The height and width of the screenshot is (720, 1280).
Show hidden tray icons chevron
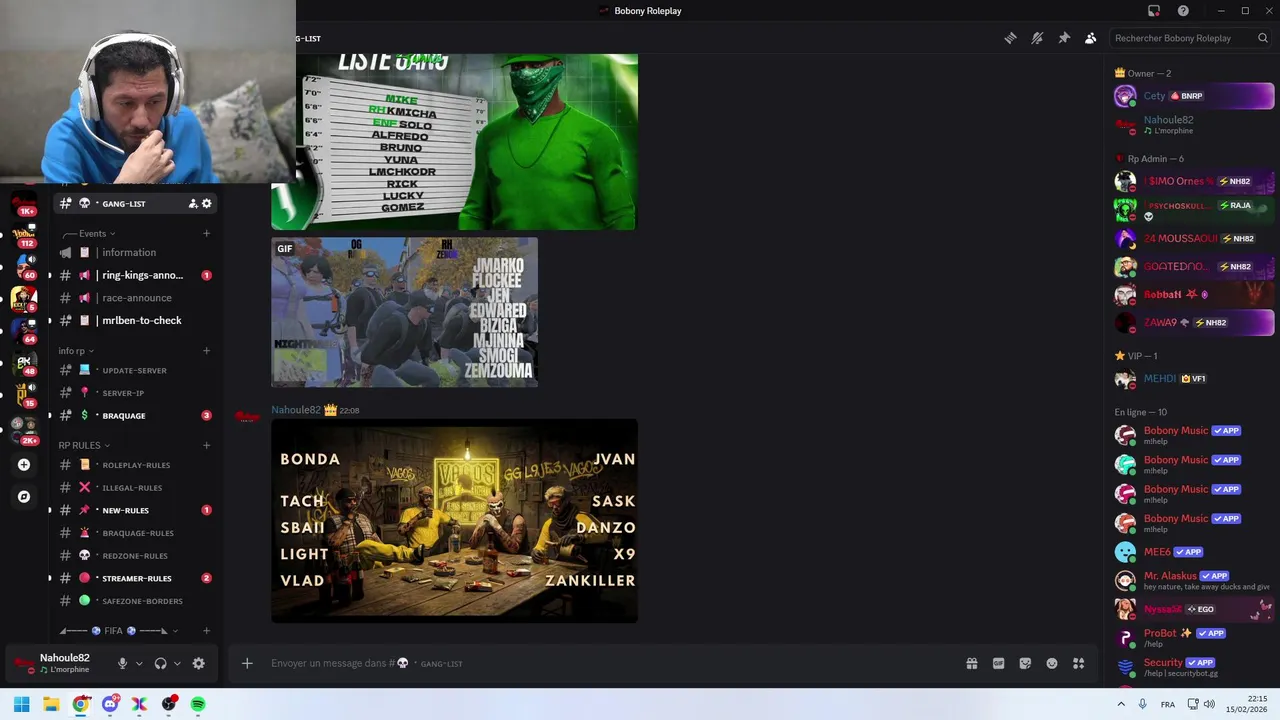[1121, 704]
